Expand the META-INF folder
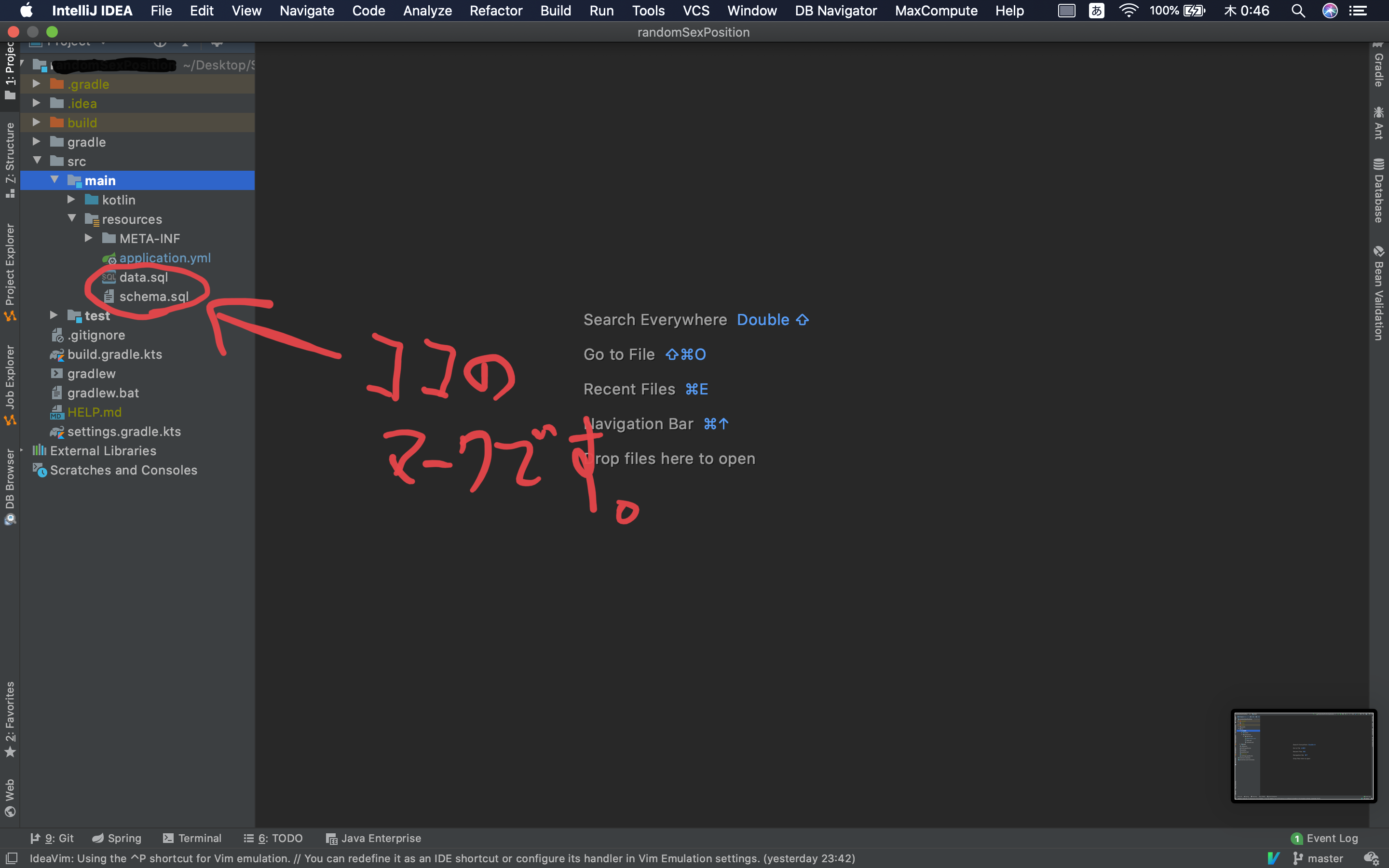1389x868 pixels. click(x=88, y=238)
